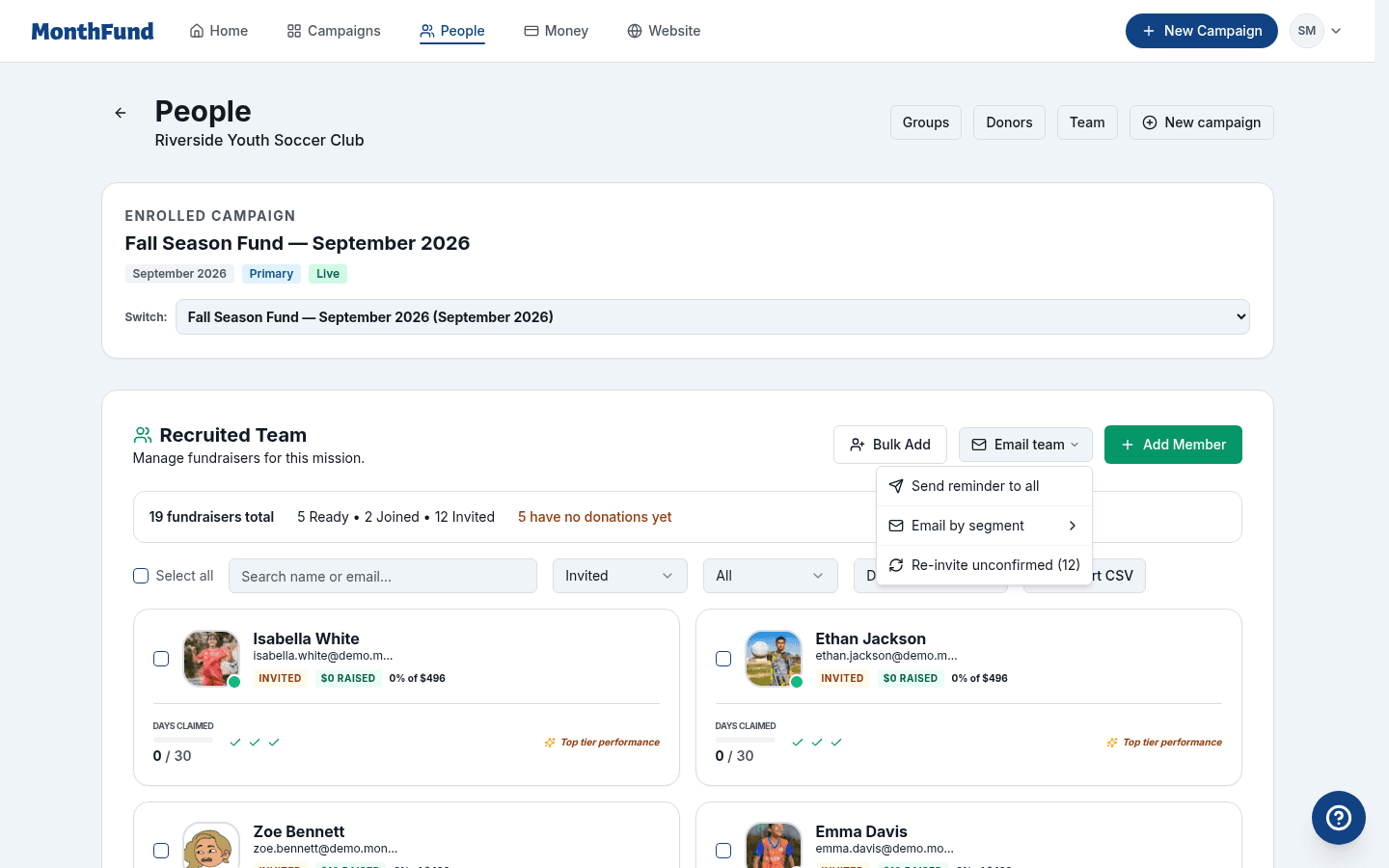Click Ethan Jackson's days claimed progress bar
This screenshot has height=868, width=1389.
pos(746,740)
